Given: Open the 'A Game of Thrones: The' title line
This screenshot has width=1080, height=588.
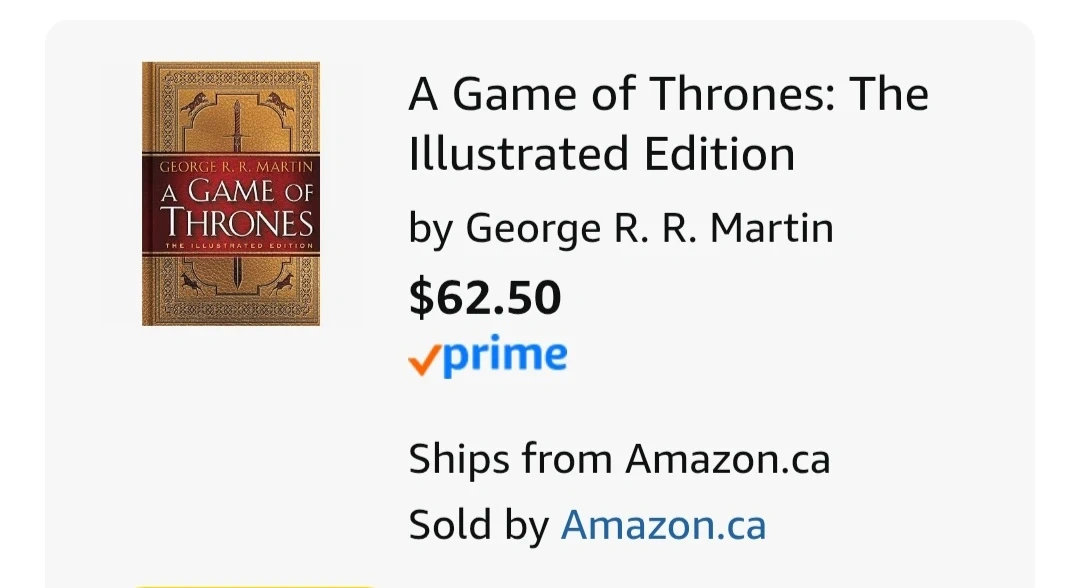Looking at the screenshot, I should pos(668,95).
